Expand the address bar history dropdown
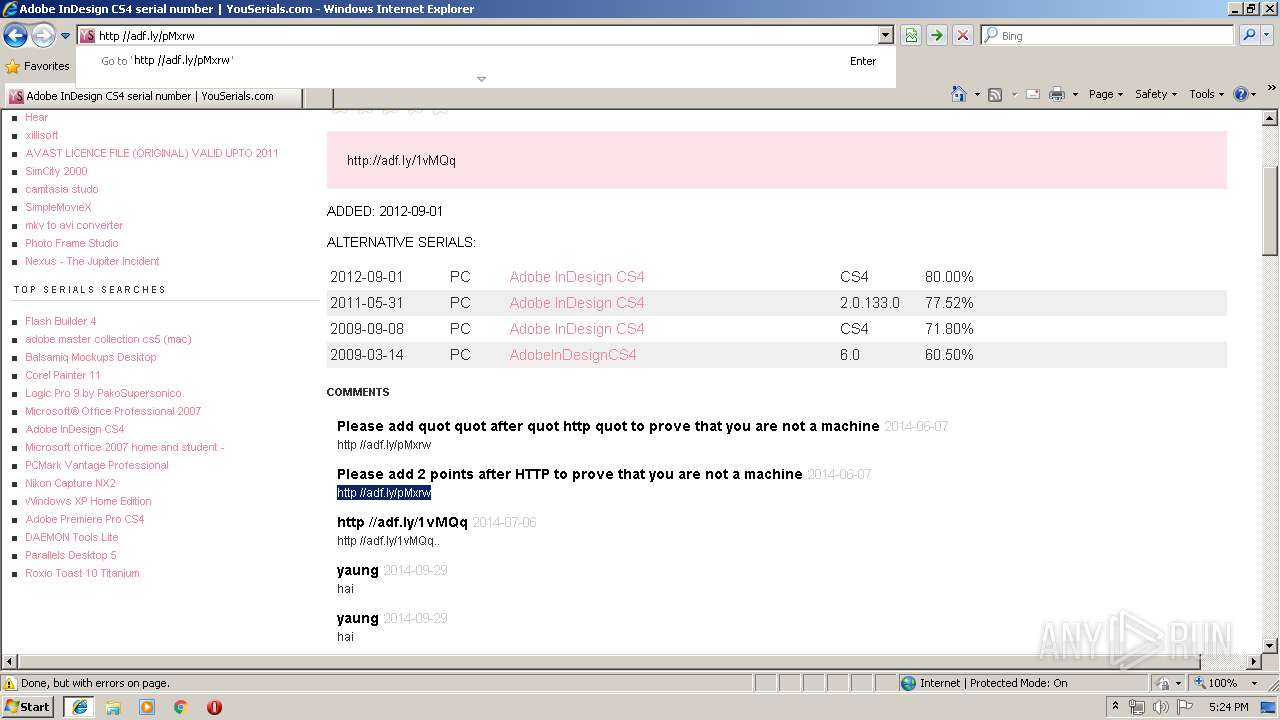This screenshot has height=720, width=1280. coord(885,35)
